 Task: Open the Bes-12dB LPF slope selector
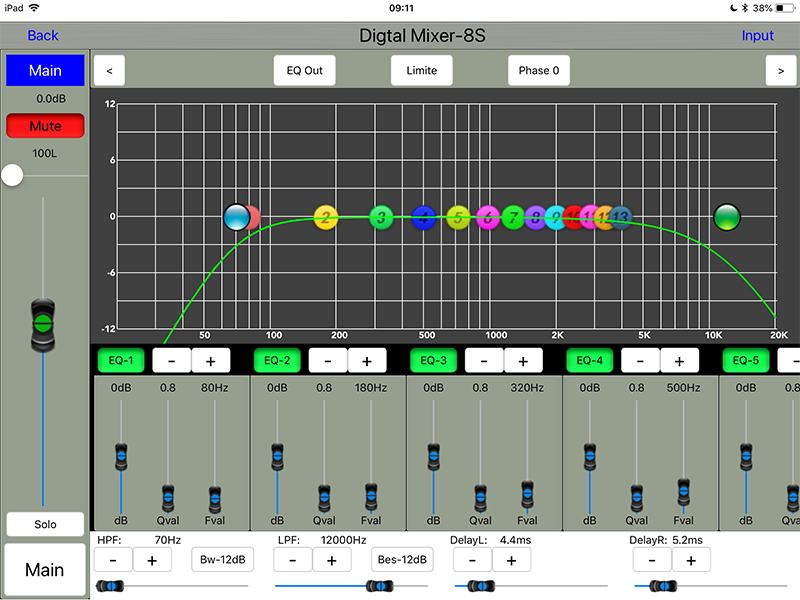click(402, 560)
